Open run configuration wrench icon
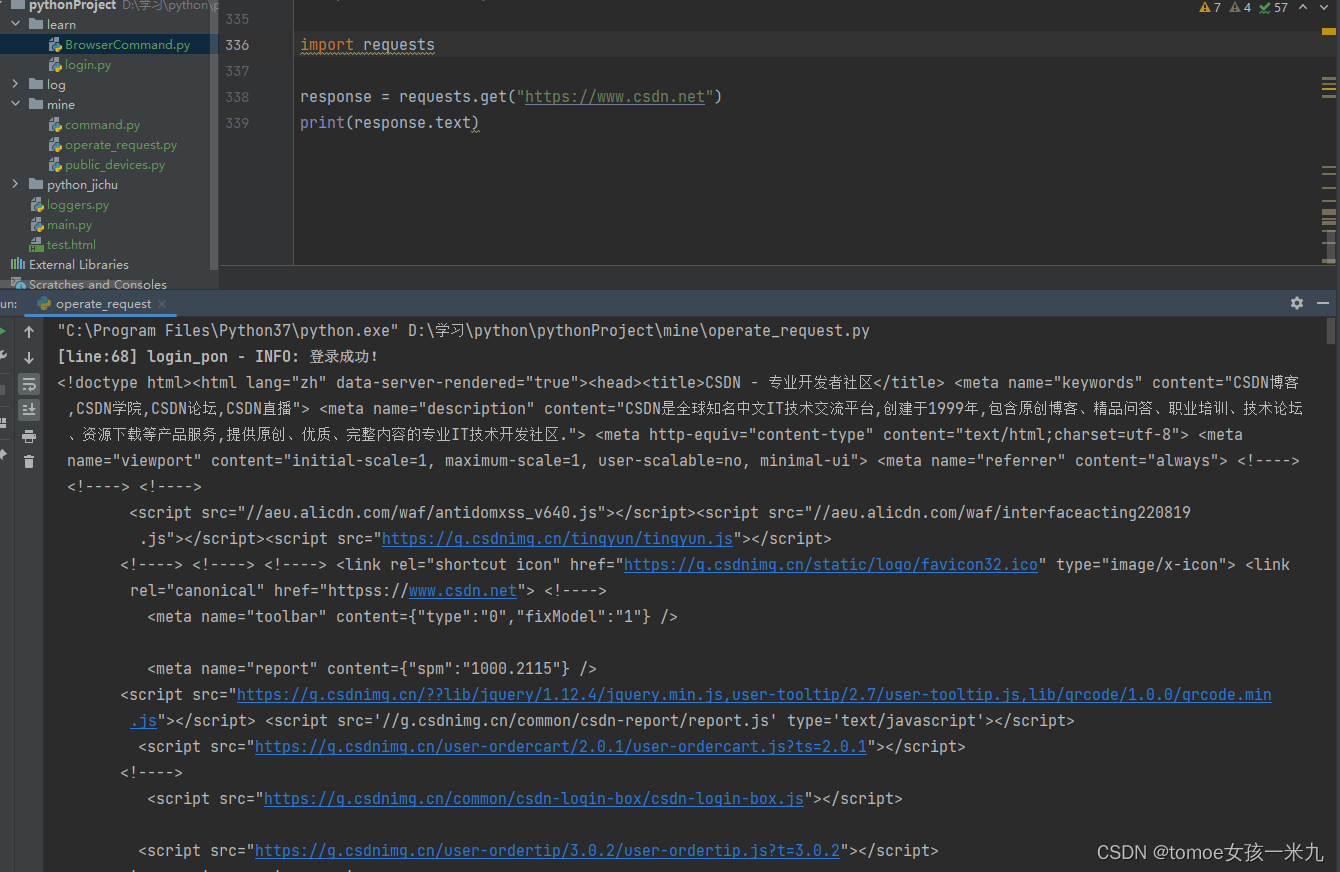The image size is (1340, 872). [2, 356]
